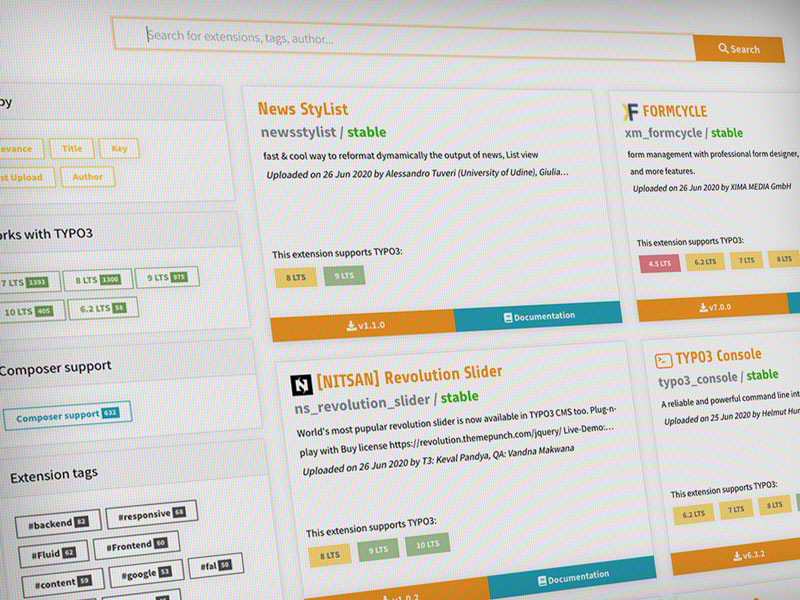Click the 'newsstylist' extension key text
The height and width of the screenshot is (600, 800).
(298, 132)
